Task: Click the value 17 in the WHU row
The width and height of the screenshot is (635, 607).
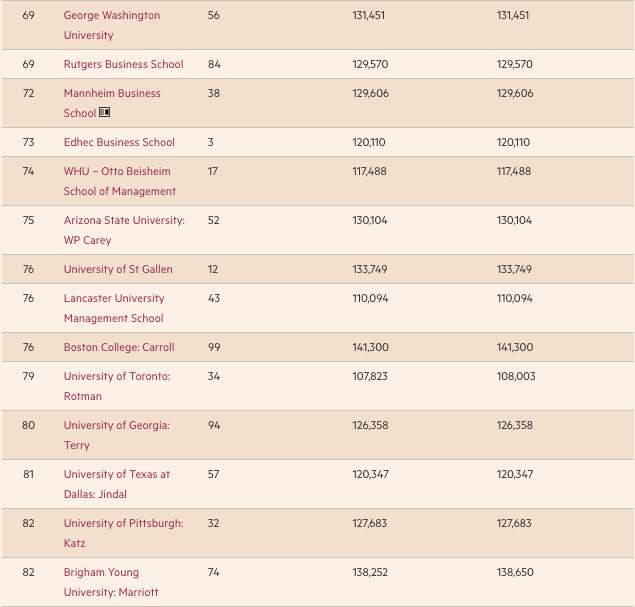Action: click(x=213, y=171)
